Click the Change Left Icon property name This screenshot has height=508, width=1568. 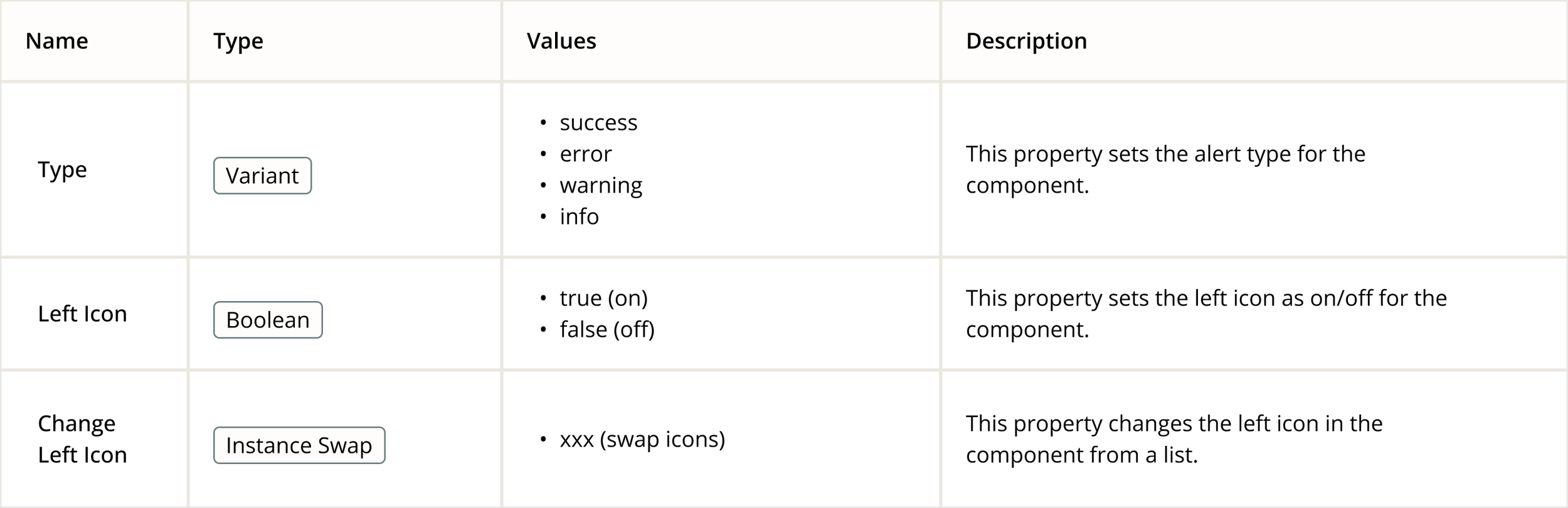[x=82, y=439]
